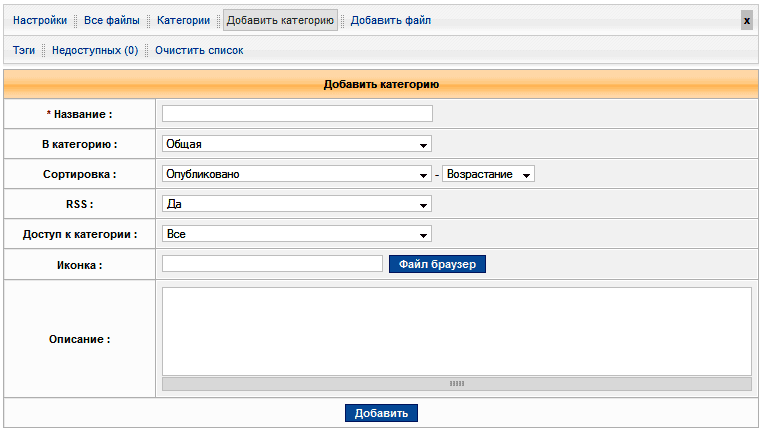Switch to the Все файлы tab
This screenshot has height=432, width=763.
(x=112, y=20)
